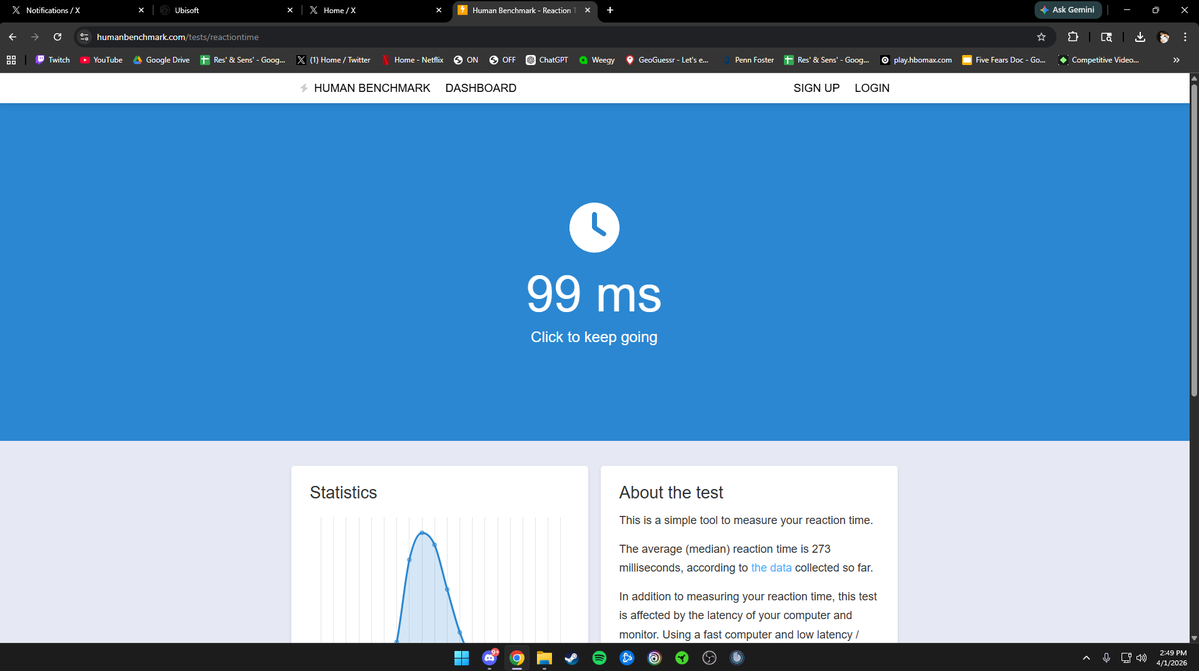Open the new tab plus button

click(609, 11)
